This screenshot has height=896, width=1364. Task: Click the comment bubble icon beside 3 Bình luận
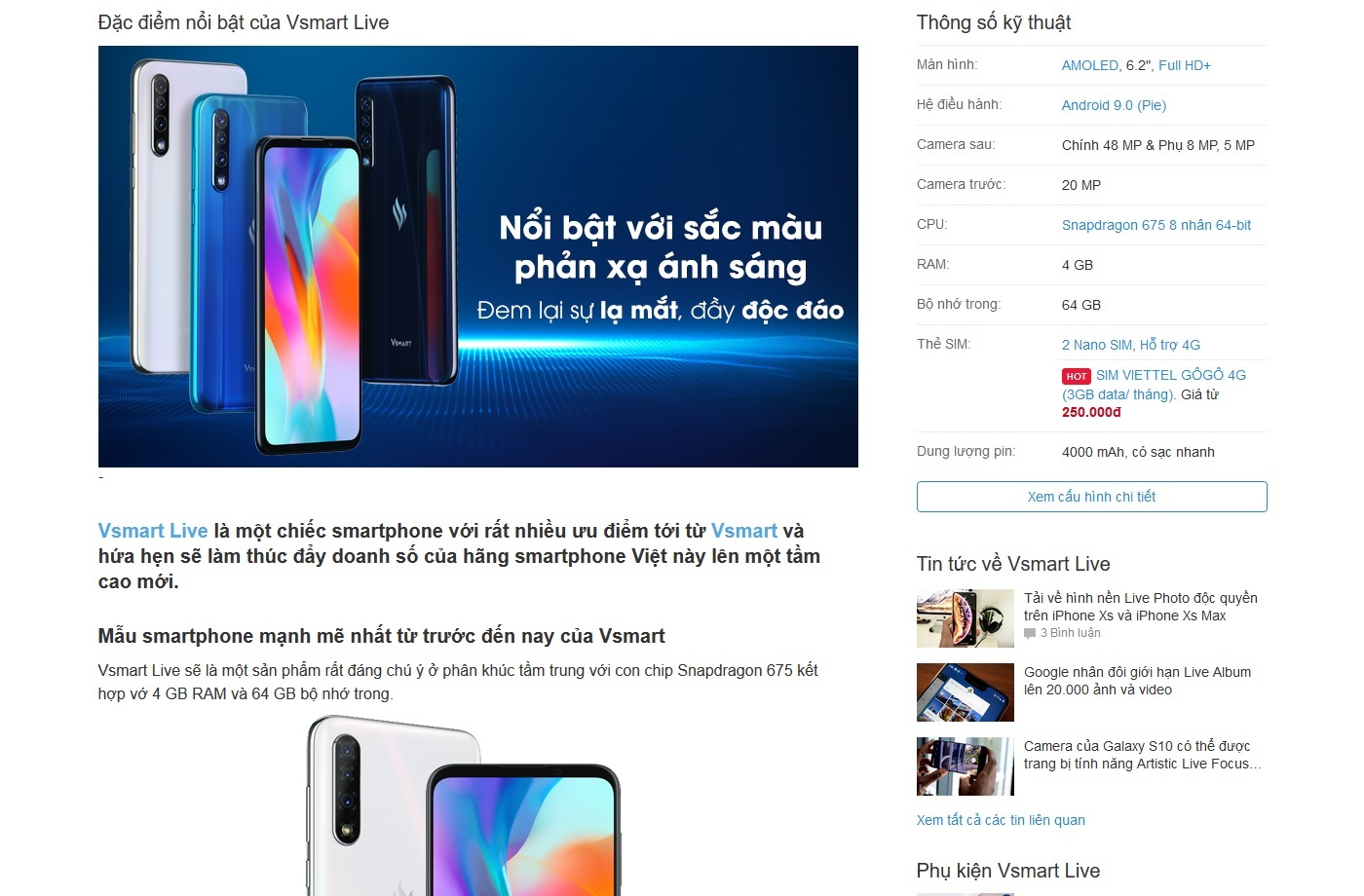pos(1030,634)
